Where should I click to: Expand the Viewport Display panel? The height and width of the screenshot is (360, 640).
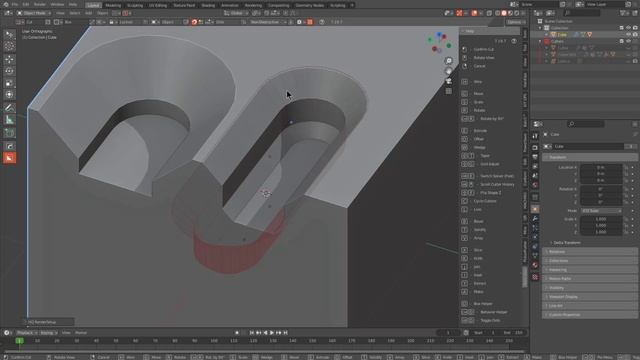point(590,297)
